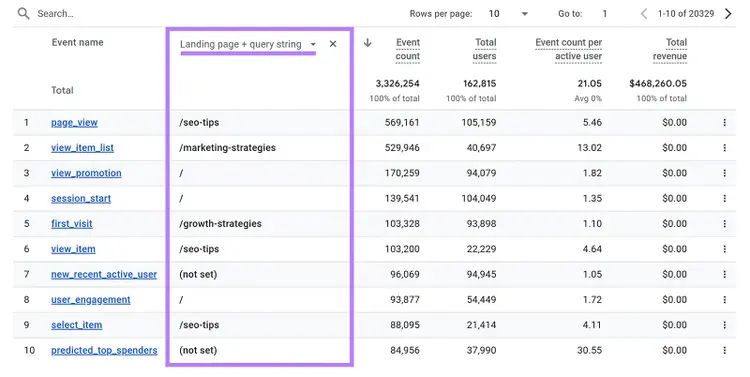The image size is (750, 377).
Task: Open the predicted_top_spenders event link
Action: click(x=104, y=350)
